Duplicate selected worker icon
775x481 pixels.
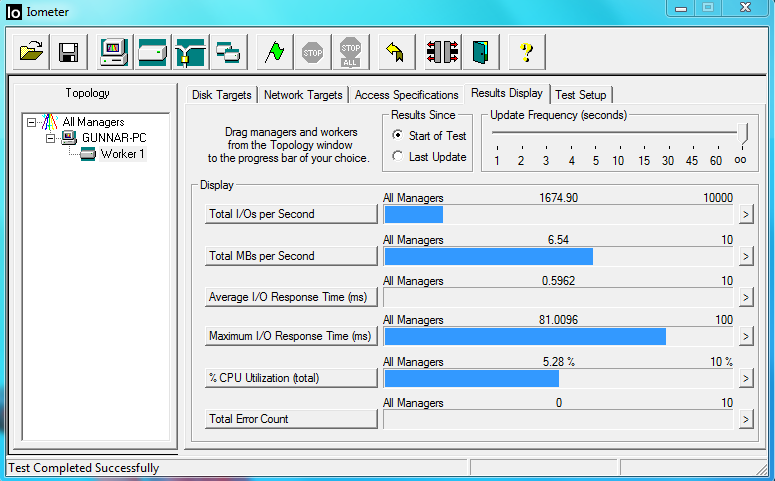[x=228, y=52]
